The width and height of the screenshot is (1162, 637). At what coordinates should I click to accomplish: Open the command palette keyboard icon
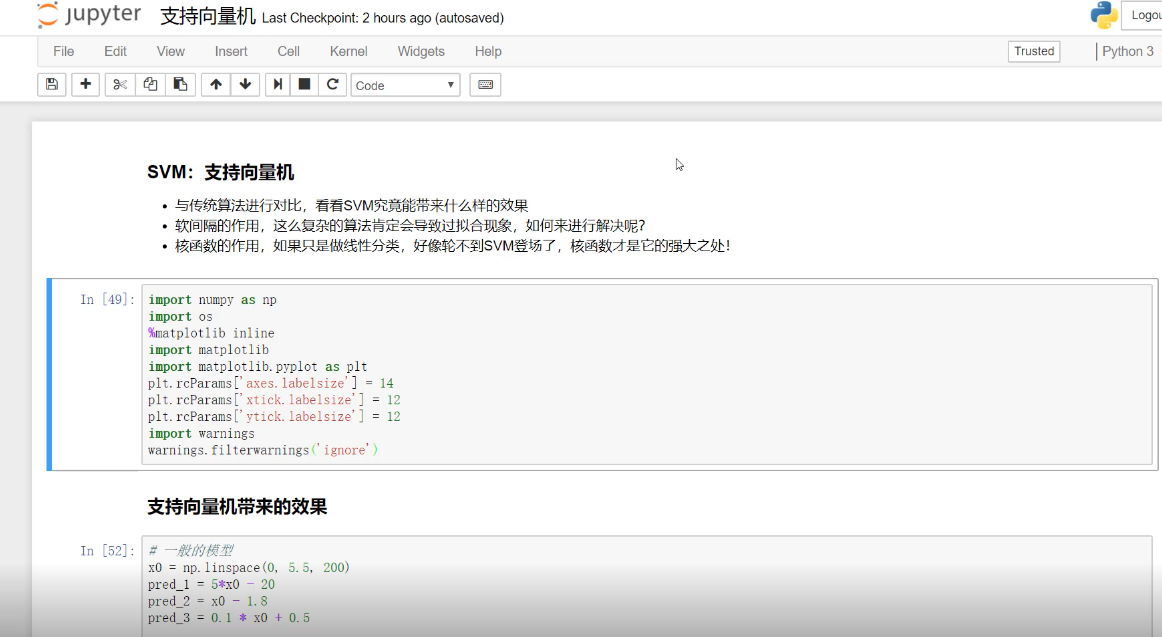click(485, 85)
